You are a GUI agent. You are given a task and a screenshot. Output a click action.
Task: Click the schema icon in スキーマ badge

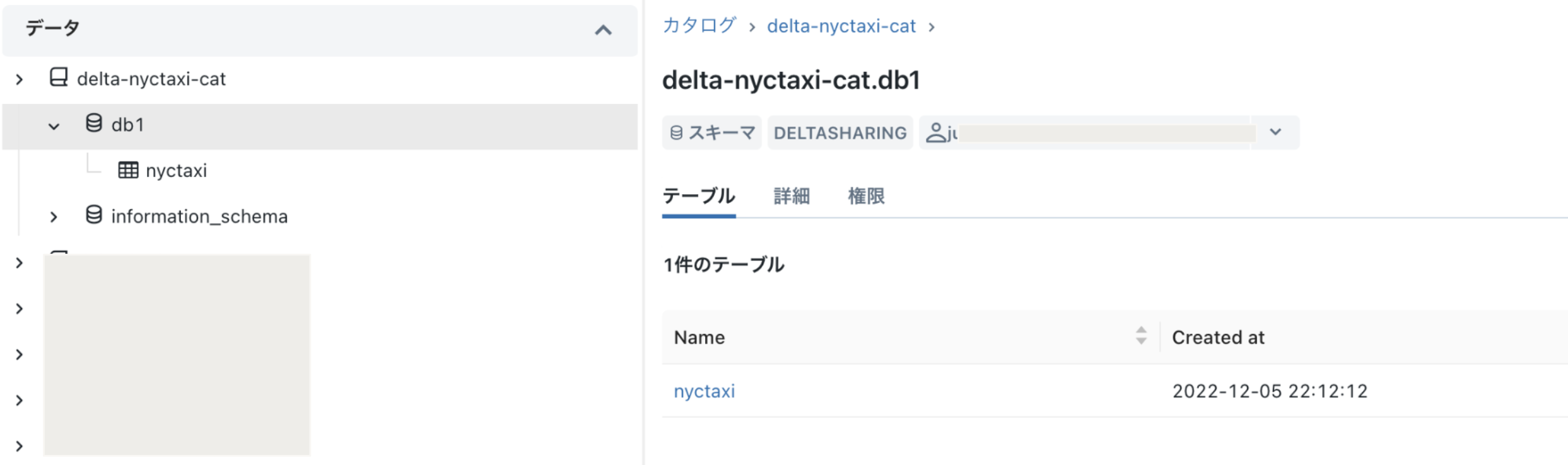(x=676, y=133)
